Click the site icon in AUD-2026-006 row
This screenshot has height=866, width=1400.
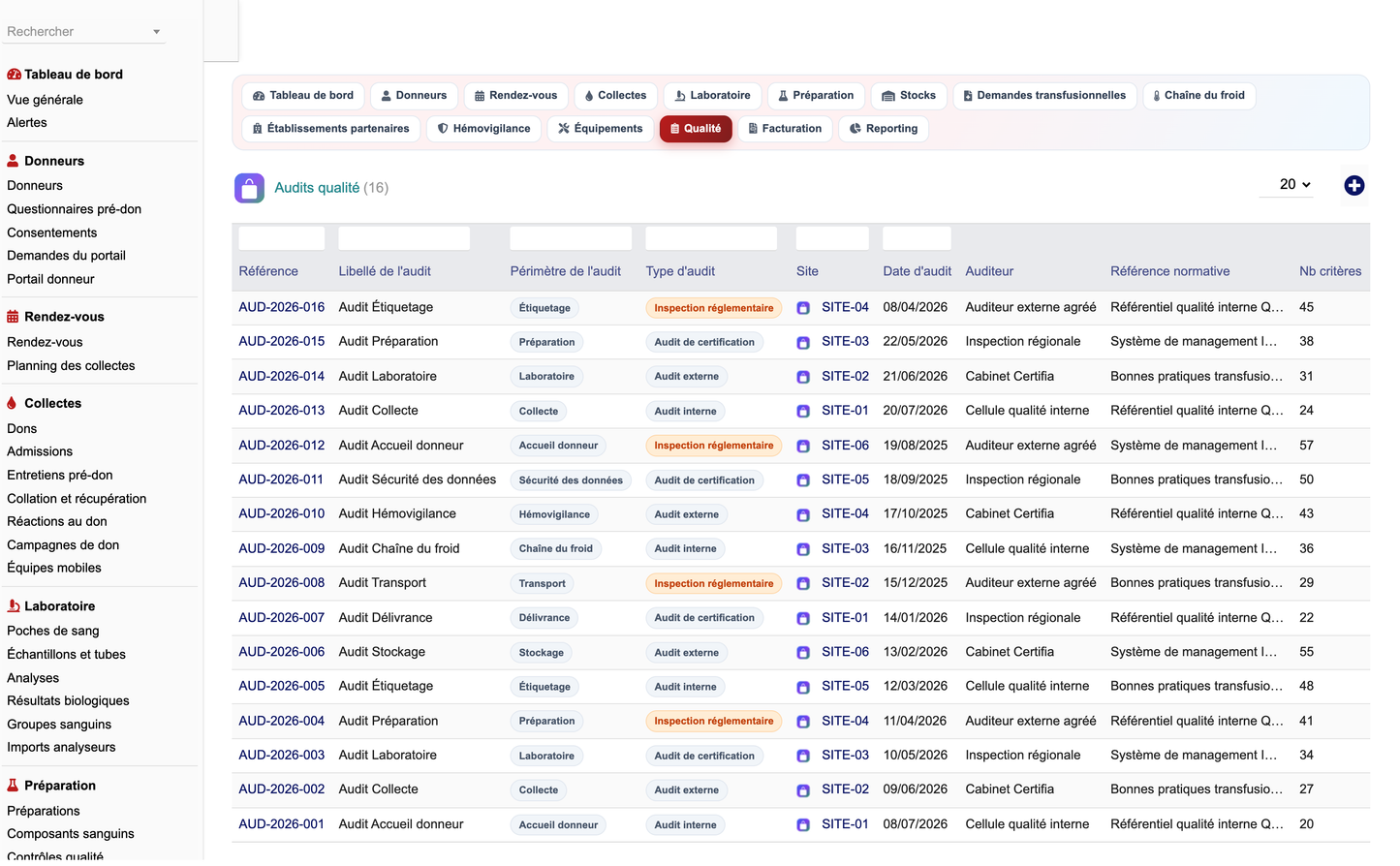click(803, 653)
